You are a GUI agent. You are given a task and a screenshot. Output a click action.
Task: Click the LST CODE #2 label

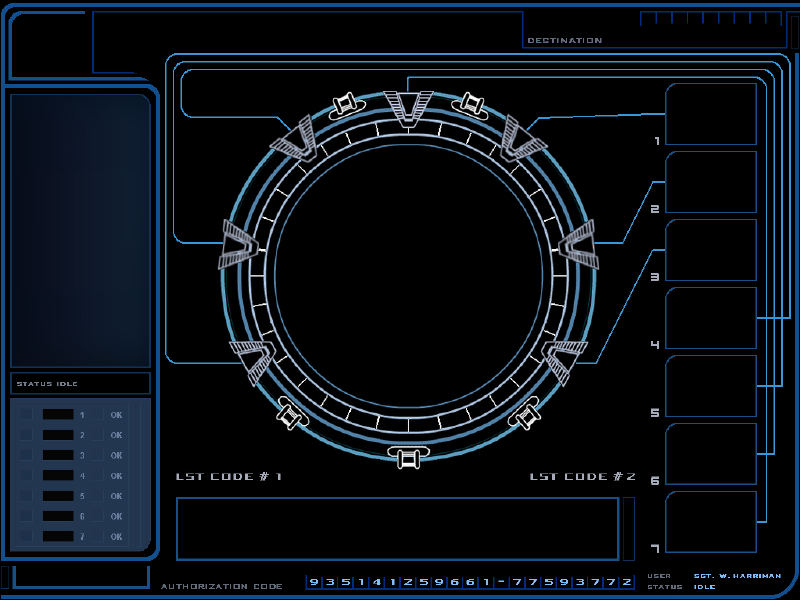pos(583,477)
